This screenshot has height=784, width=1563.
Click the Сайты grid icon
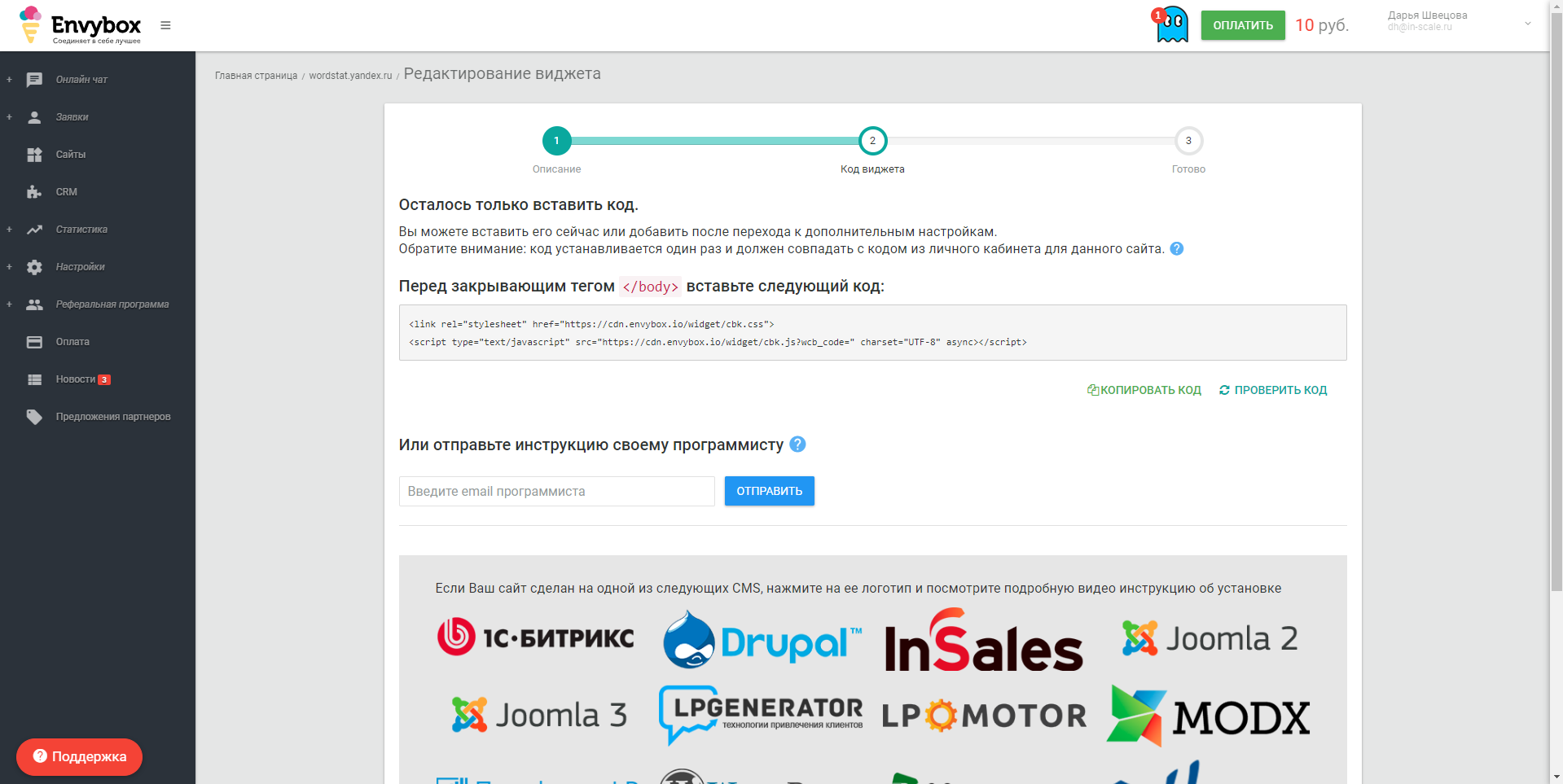click(x=34, y=155)
